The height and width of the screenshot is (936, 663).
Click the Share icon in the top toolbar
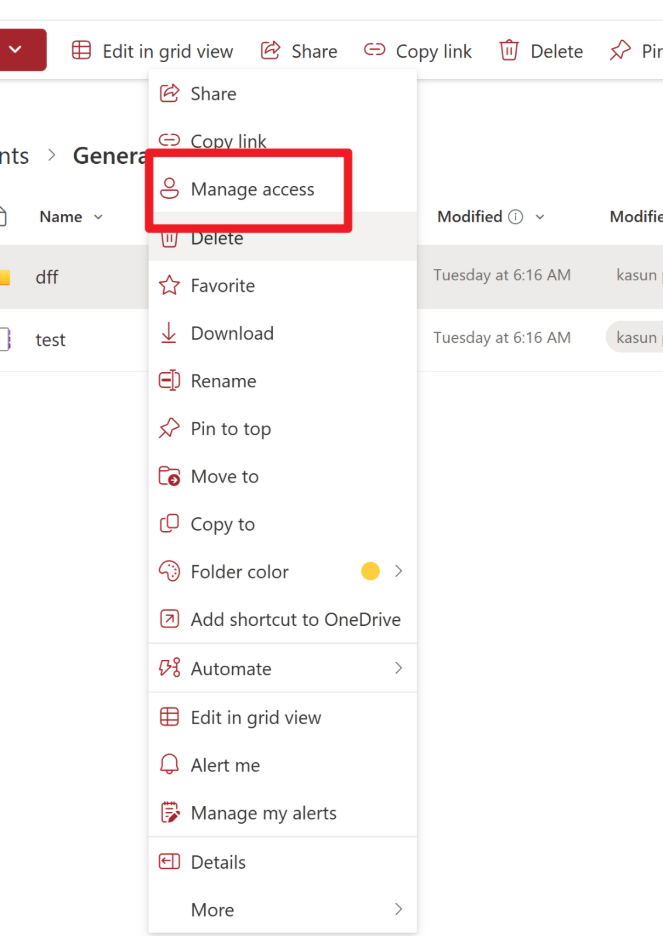270,51
